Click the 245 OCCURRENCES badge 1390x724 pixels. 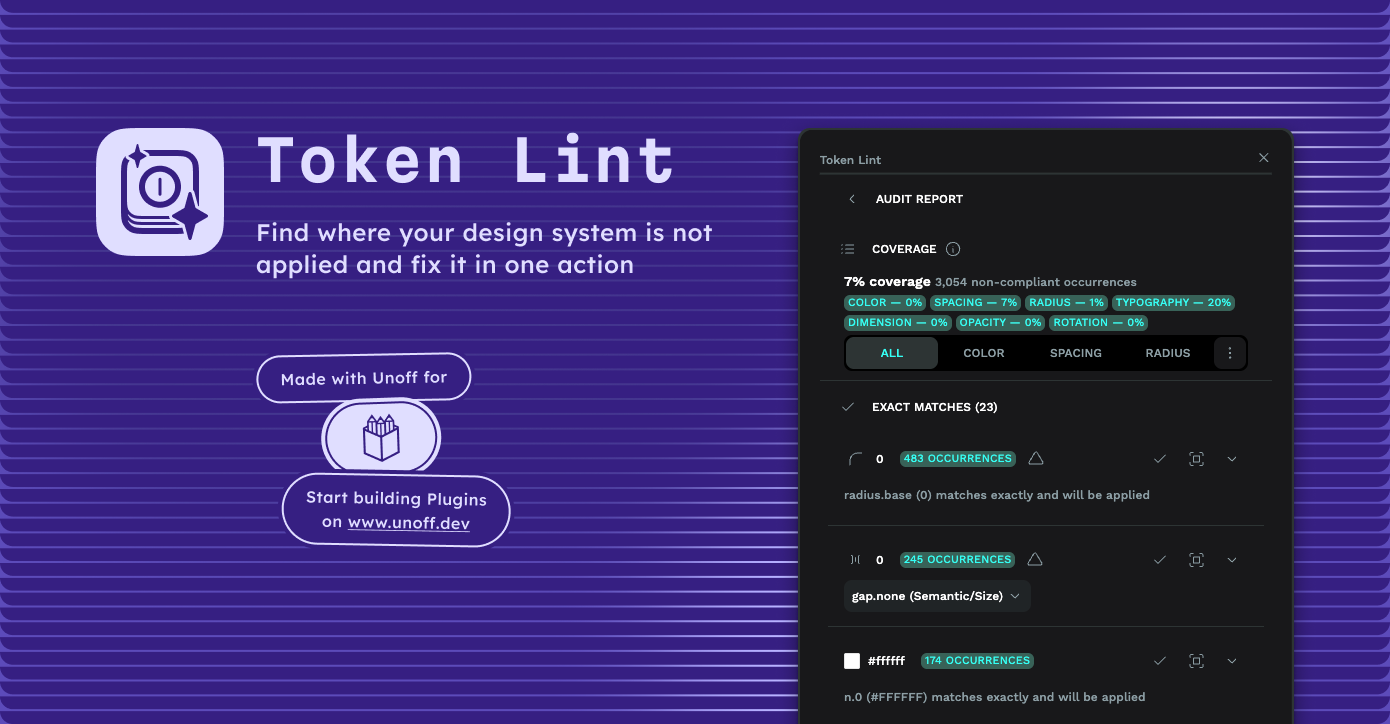[958, 560]
